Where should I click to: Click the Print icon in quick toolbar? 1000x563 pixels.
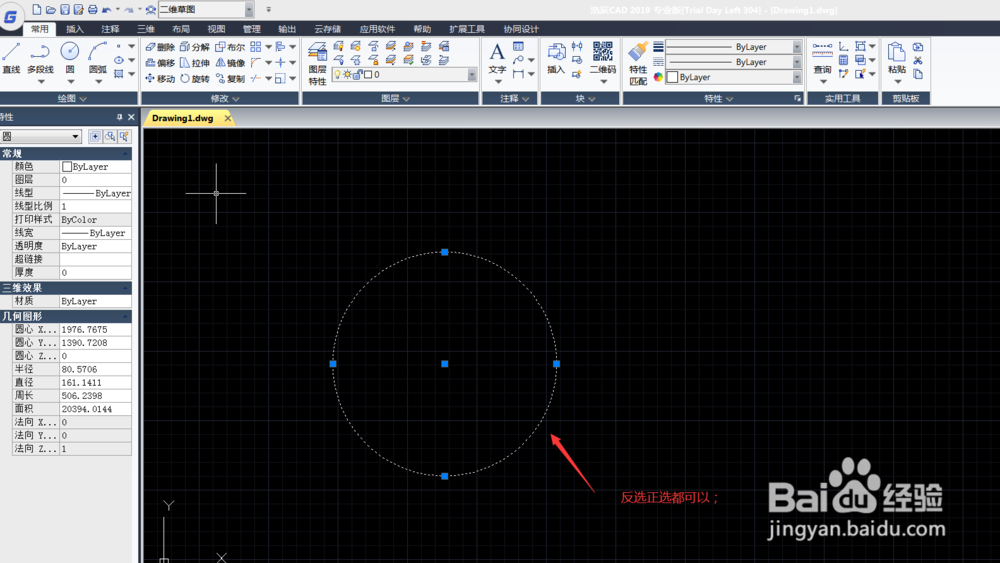click(92, 10)
